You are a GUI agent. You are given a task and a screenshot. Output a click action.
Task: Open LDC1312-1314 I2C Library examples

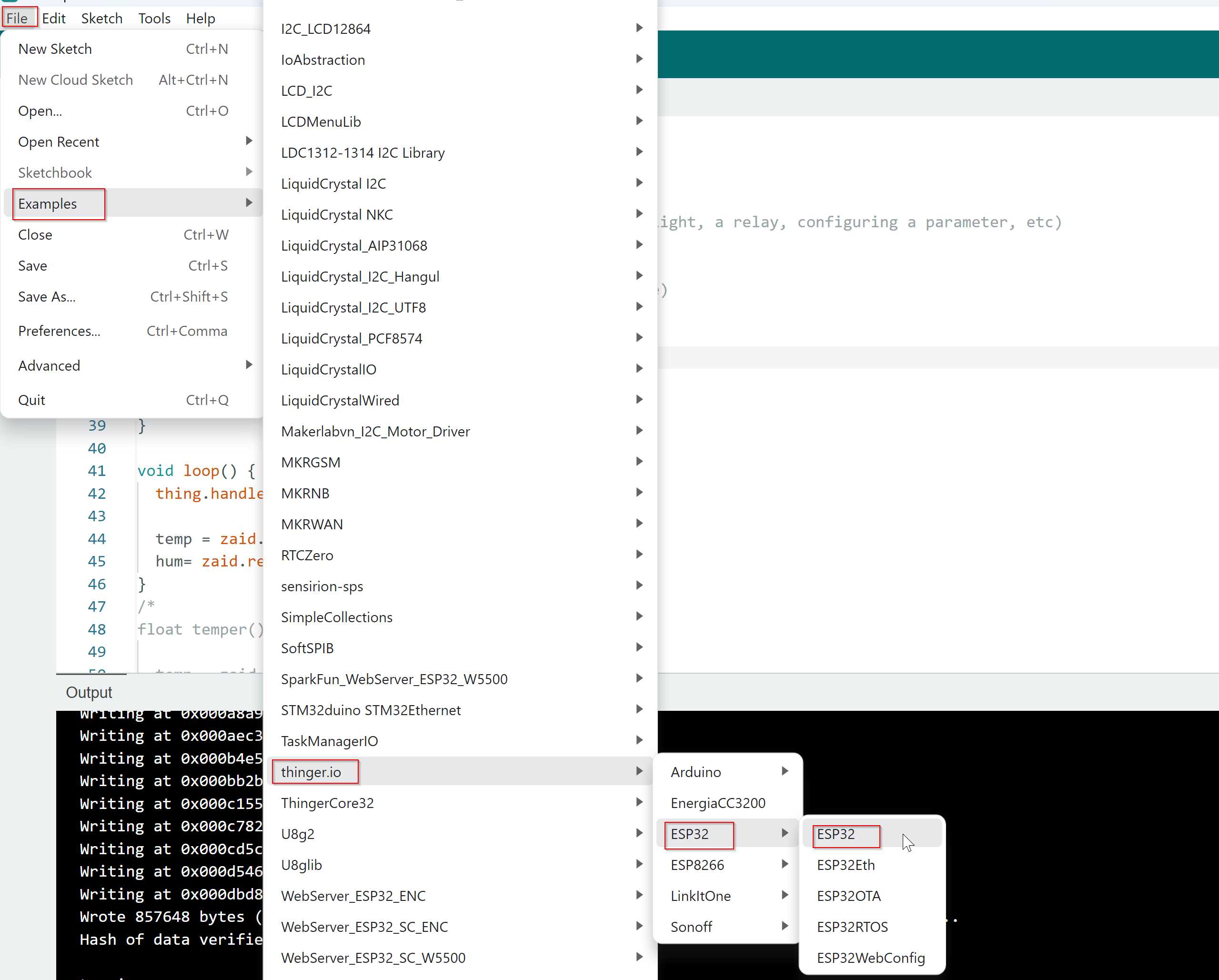tap(460, 152)
